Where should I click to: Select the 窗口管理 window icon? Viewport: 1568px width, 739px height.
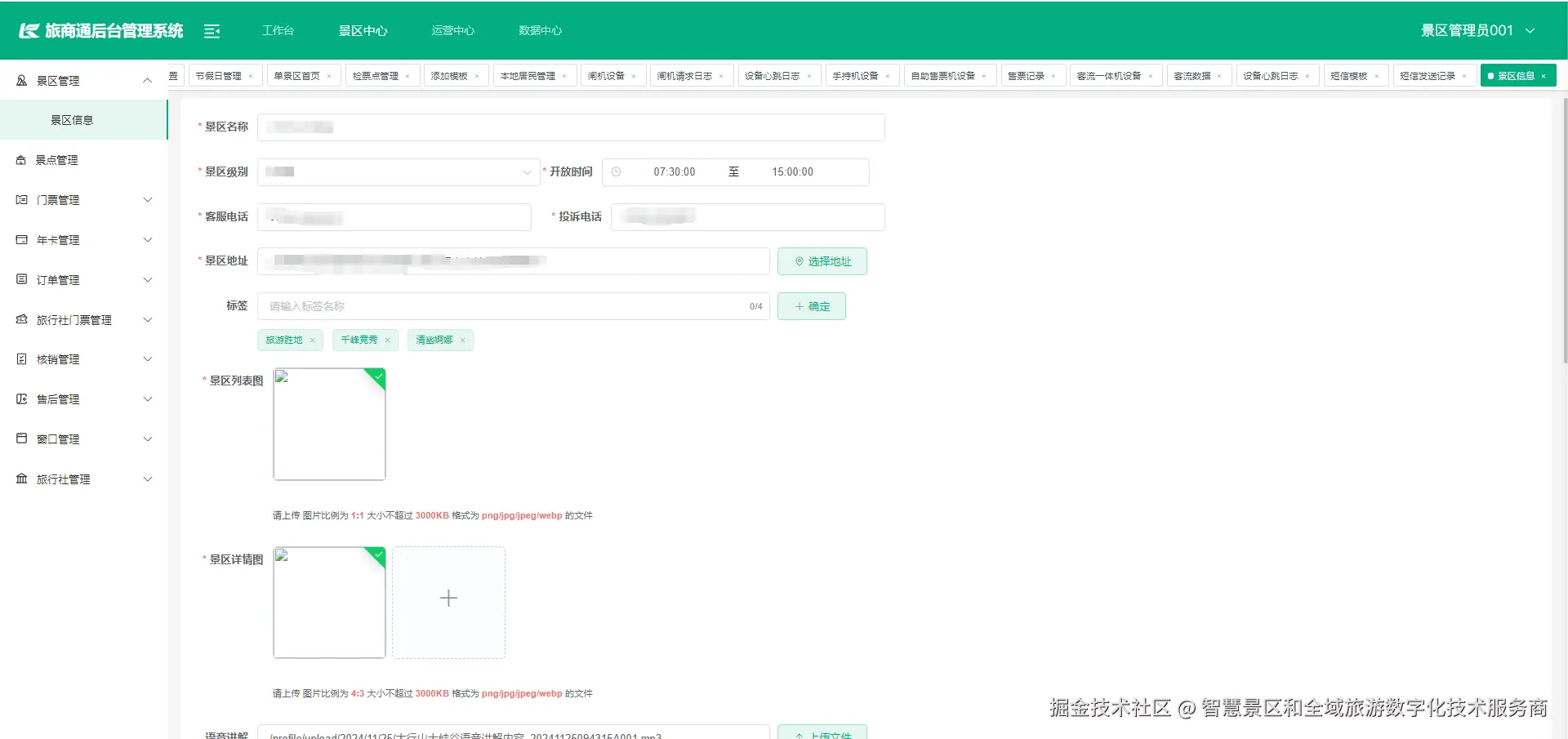[x=20, y=439]
